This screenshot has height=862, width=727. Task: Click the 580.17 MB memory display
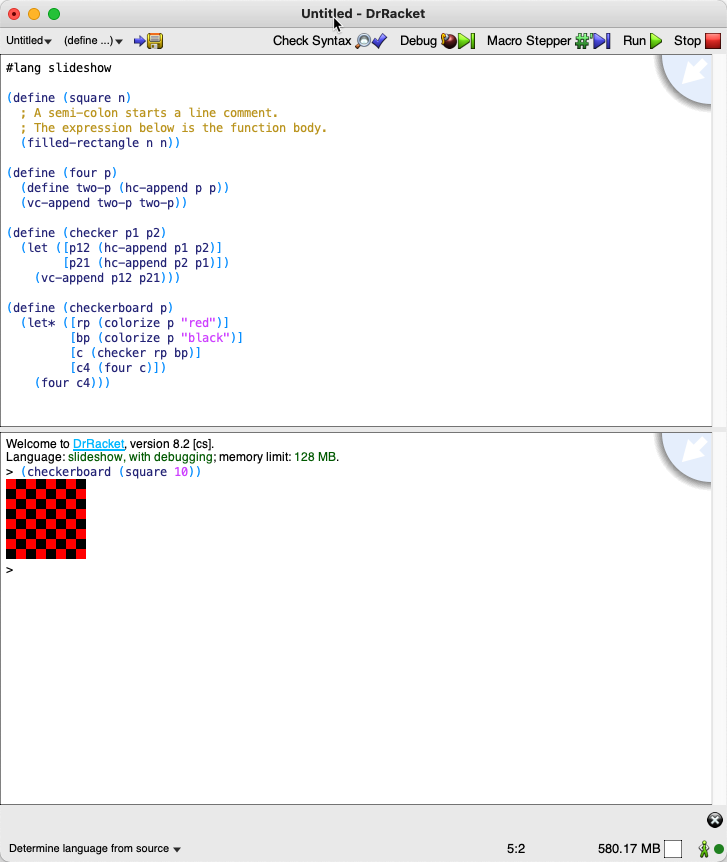[x=628, y=849]
